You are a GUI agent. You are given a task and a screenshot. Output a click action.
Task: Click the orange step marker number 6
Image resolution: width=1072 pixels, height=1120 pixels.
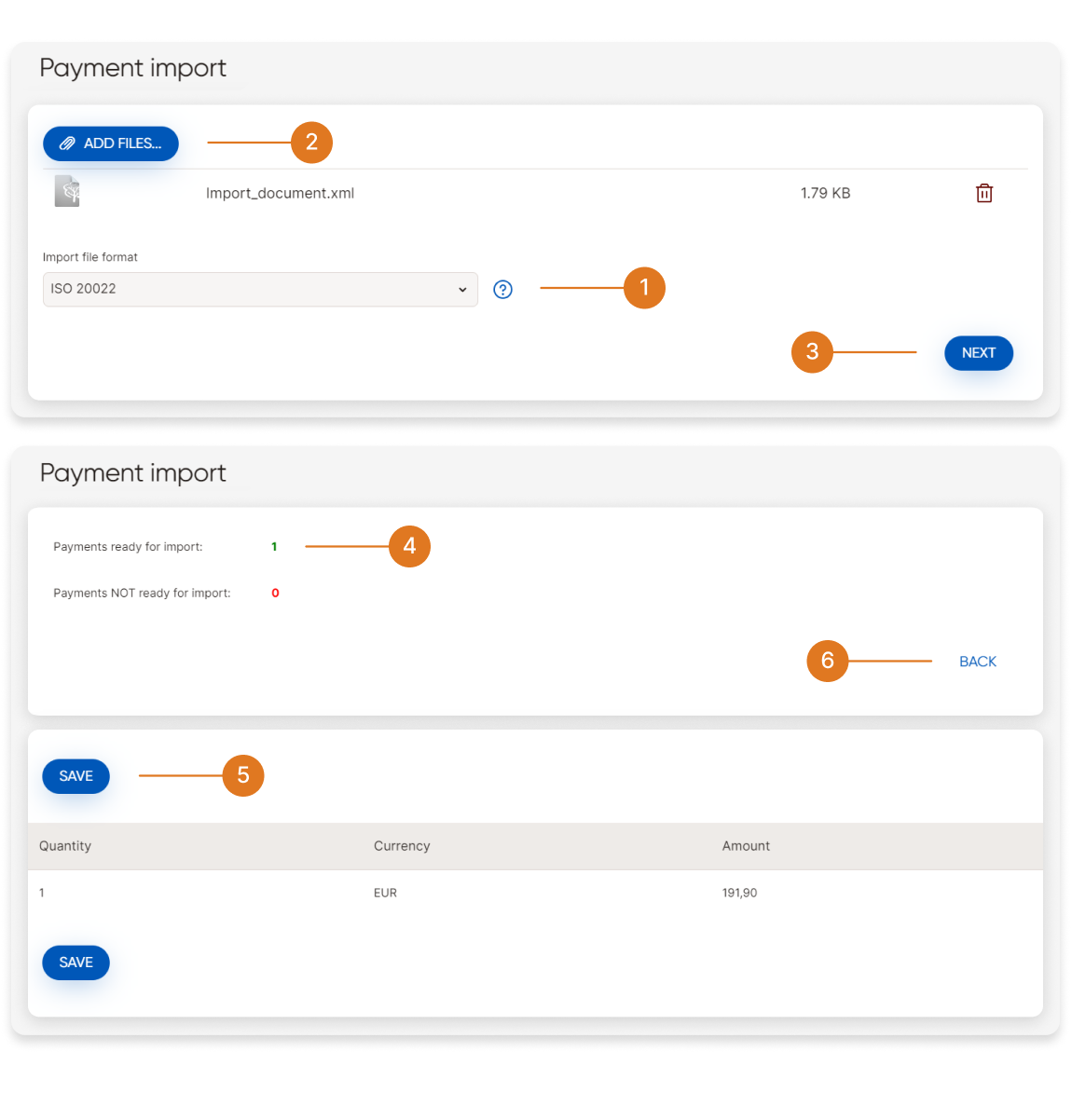coord(827,661)
